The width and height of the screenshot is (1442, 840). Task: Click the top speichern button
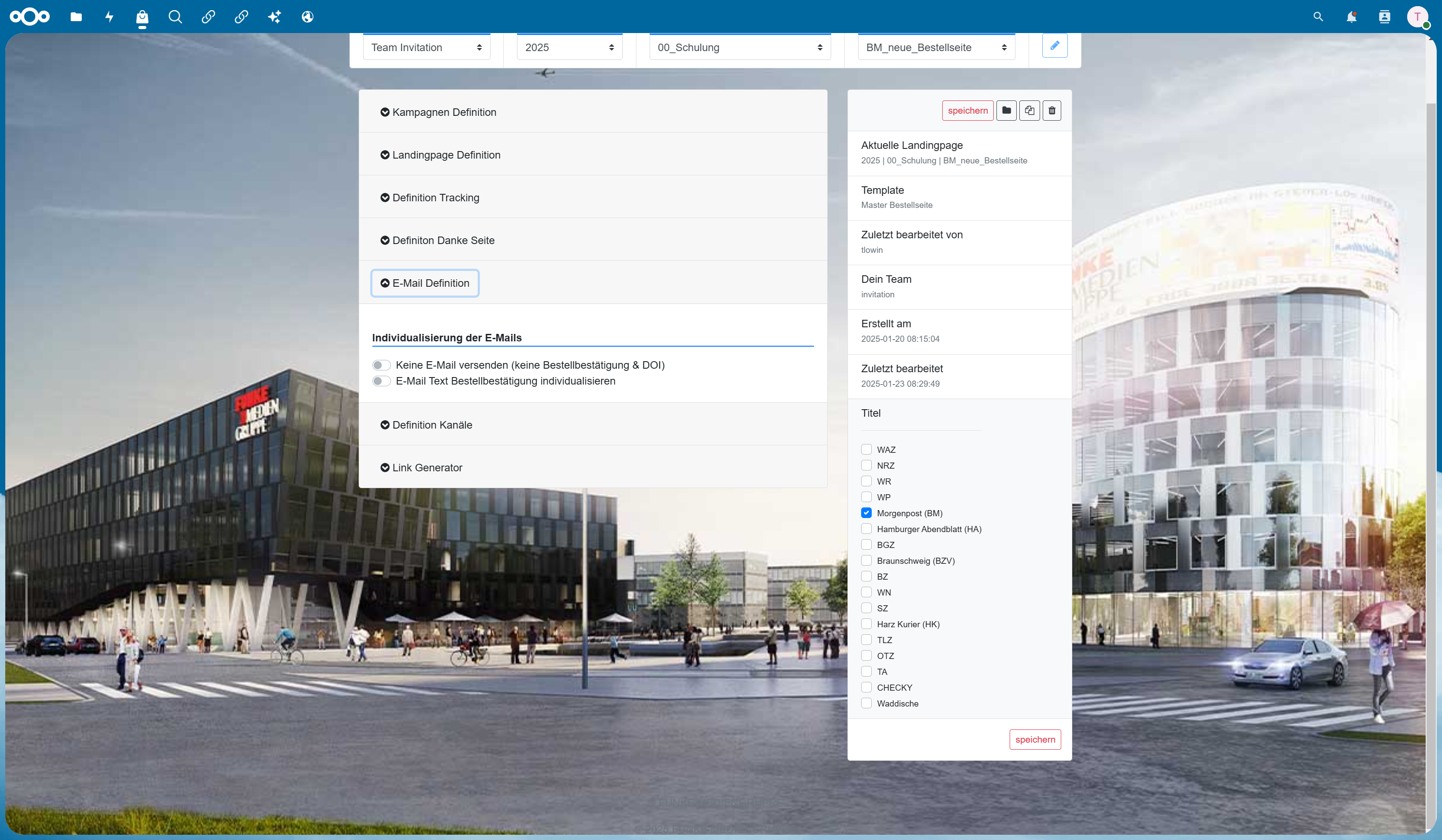pyautogui.click(x=968, y=111)
